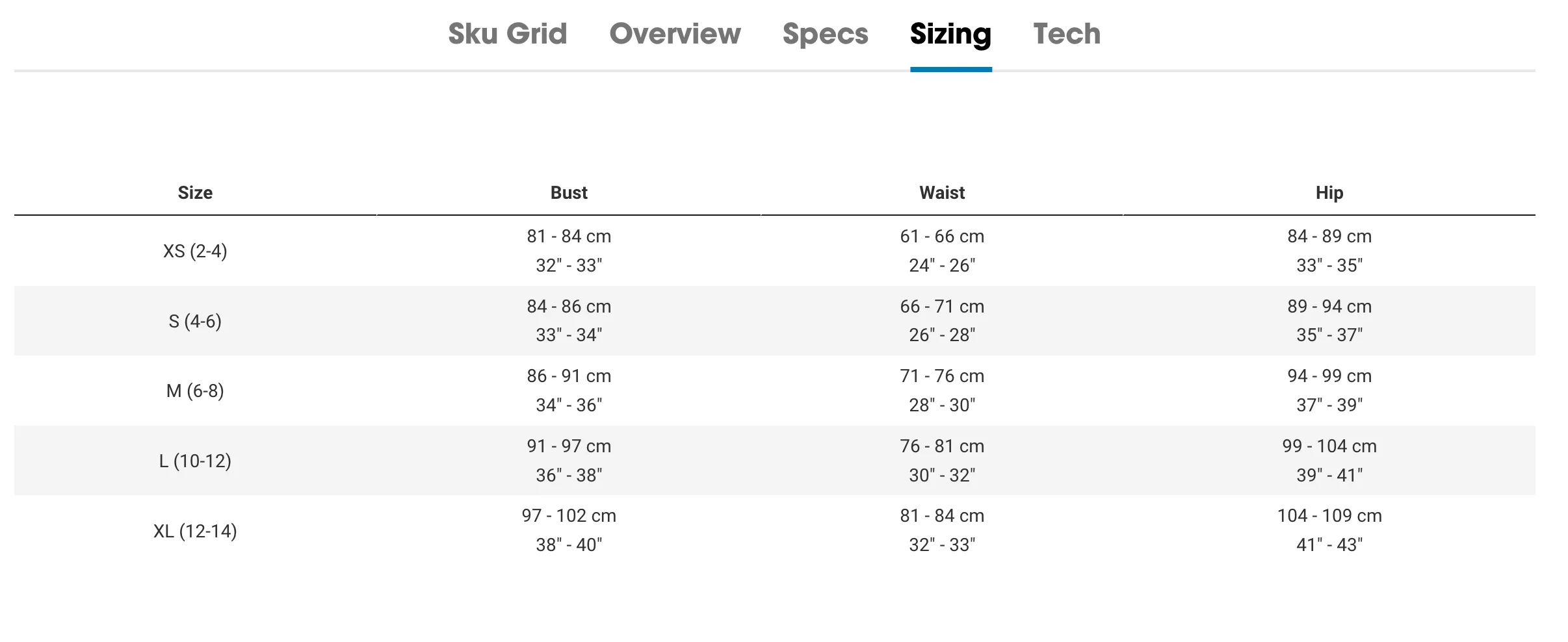Click the Size column header
Screen dimensions: 1568x642
pos(195,192)
